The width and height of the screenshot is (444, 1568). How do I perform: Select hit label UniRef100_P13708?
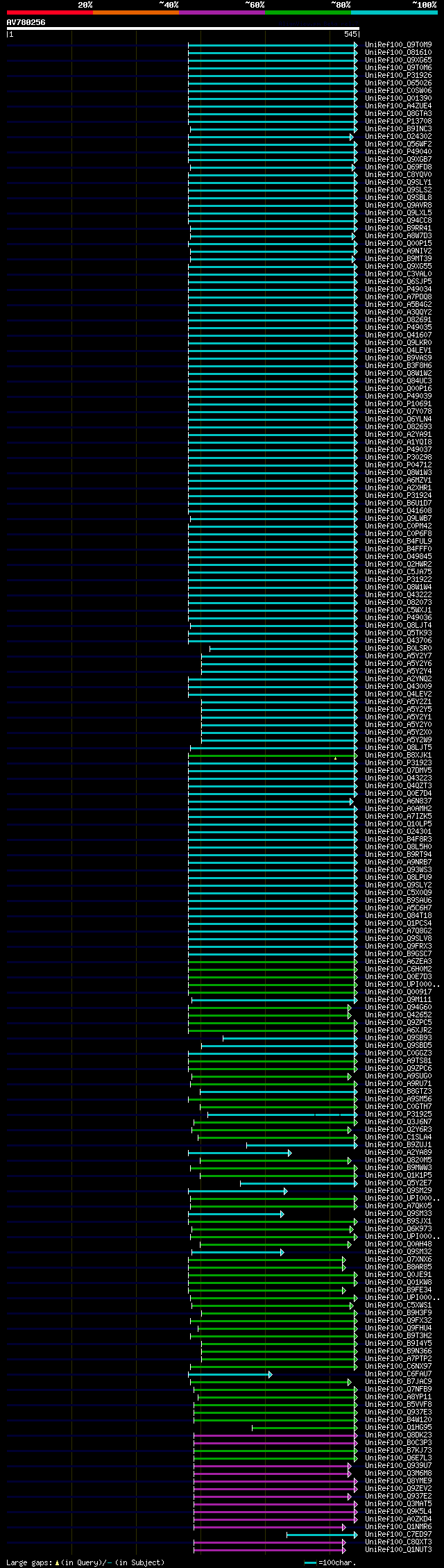[x=398, y=122]
